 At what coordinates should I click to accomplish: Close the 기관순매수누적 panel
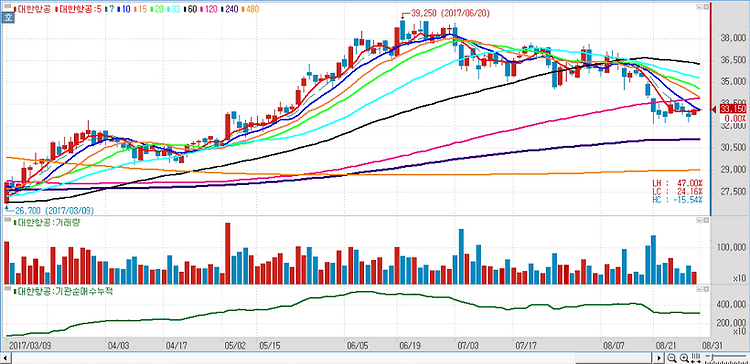click(705, 289)
